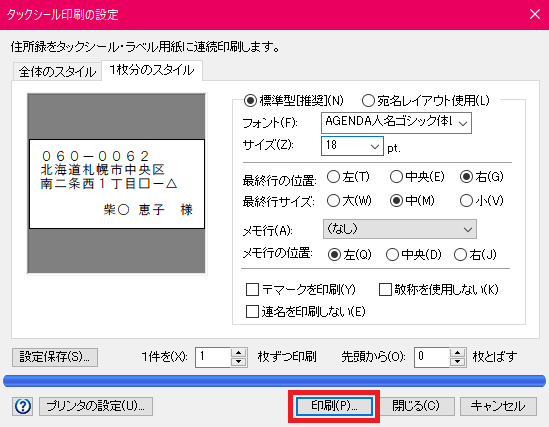
Task: Select the 1枚分のスタイル tab
Action: pos(152,70)
